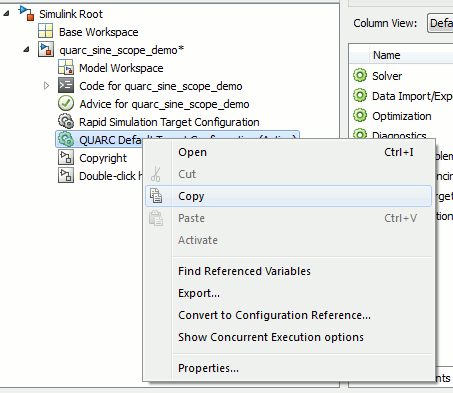Click the Code for quarc_sine_scope_demo icon

pyautogui.click(x=66, y=85)
